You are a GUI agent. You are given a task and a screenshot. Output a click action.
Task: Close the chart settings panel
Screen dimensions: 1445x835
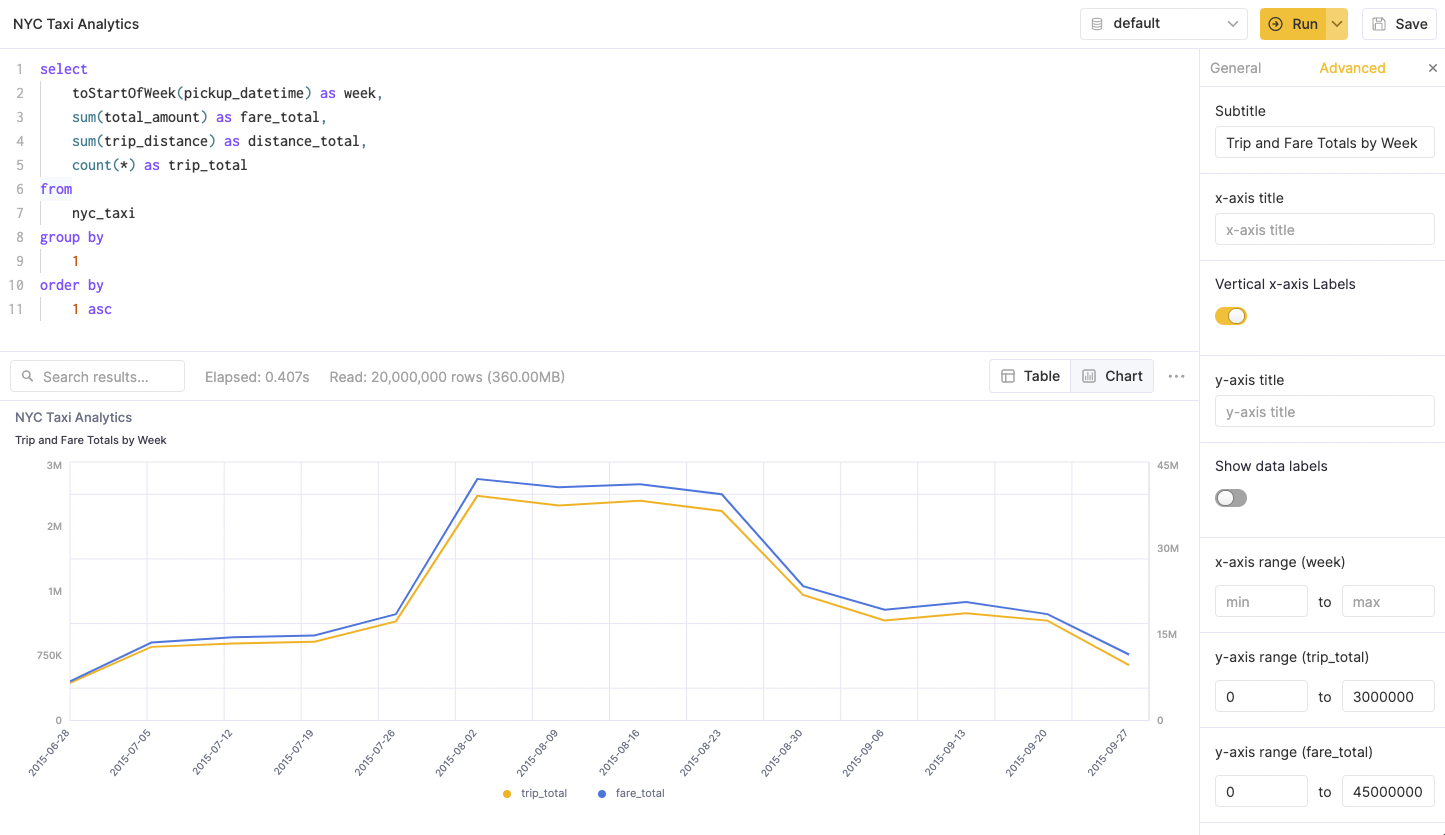tap(1432, 68)
